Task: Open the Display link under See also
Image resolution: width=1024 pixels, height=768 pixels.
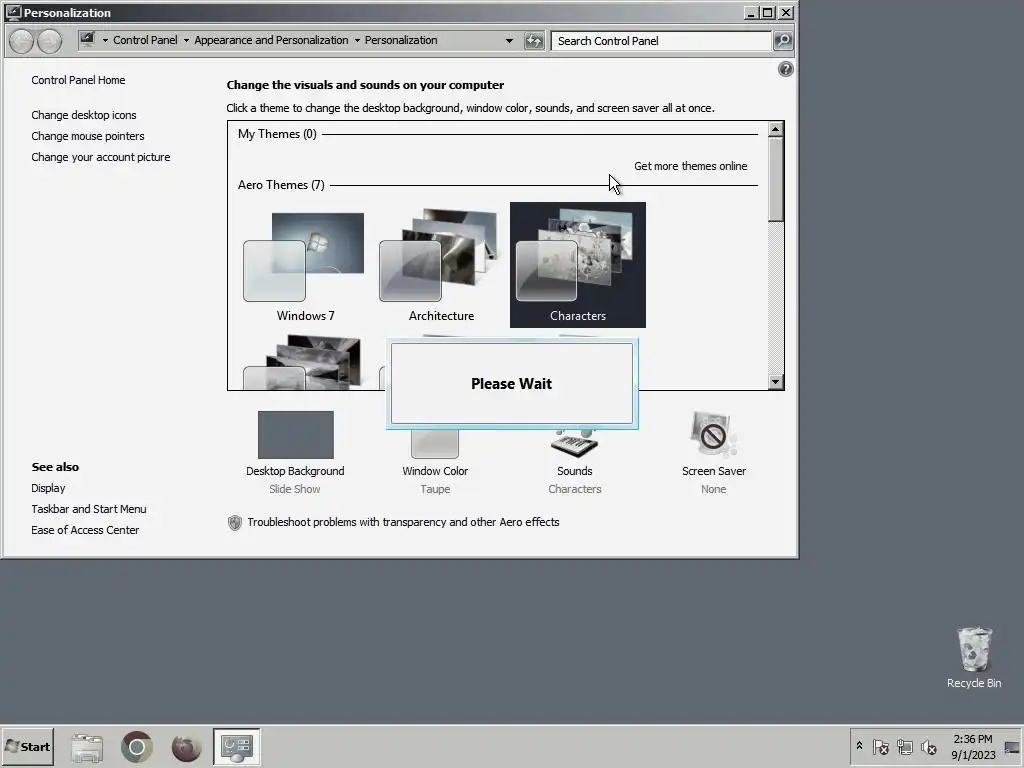Action: click(x=48, y=488)
